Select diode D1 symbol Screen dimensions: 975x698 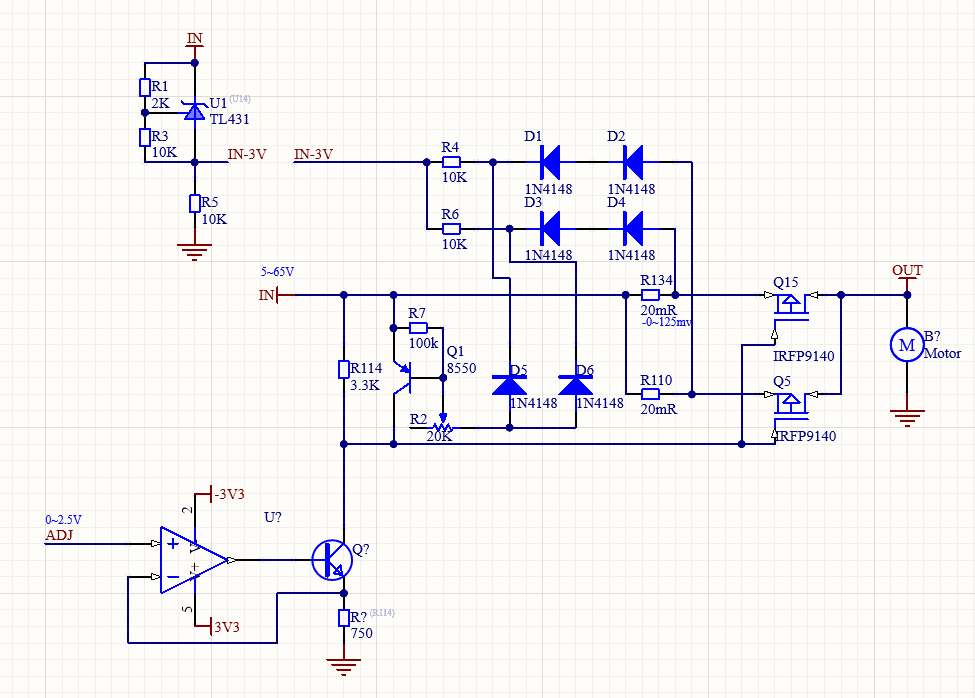pyautogui.click(x=550, y=162)
